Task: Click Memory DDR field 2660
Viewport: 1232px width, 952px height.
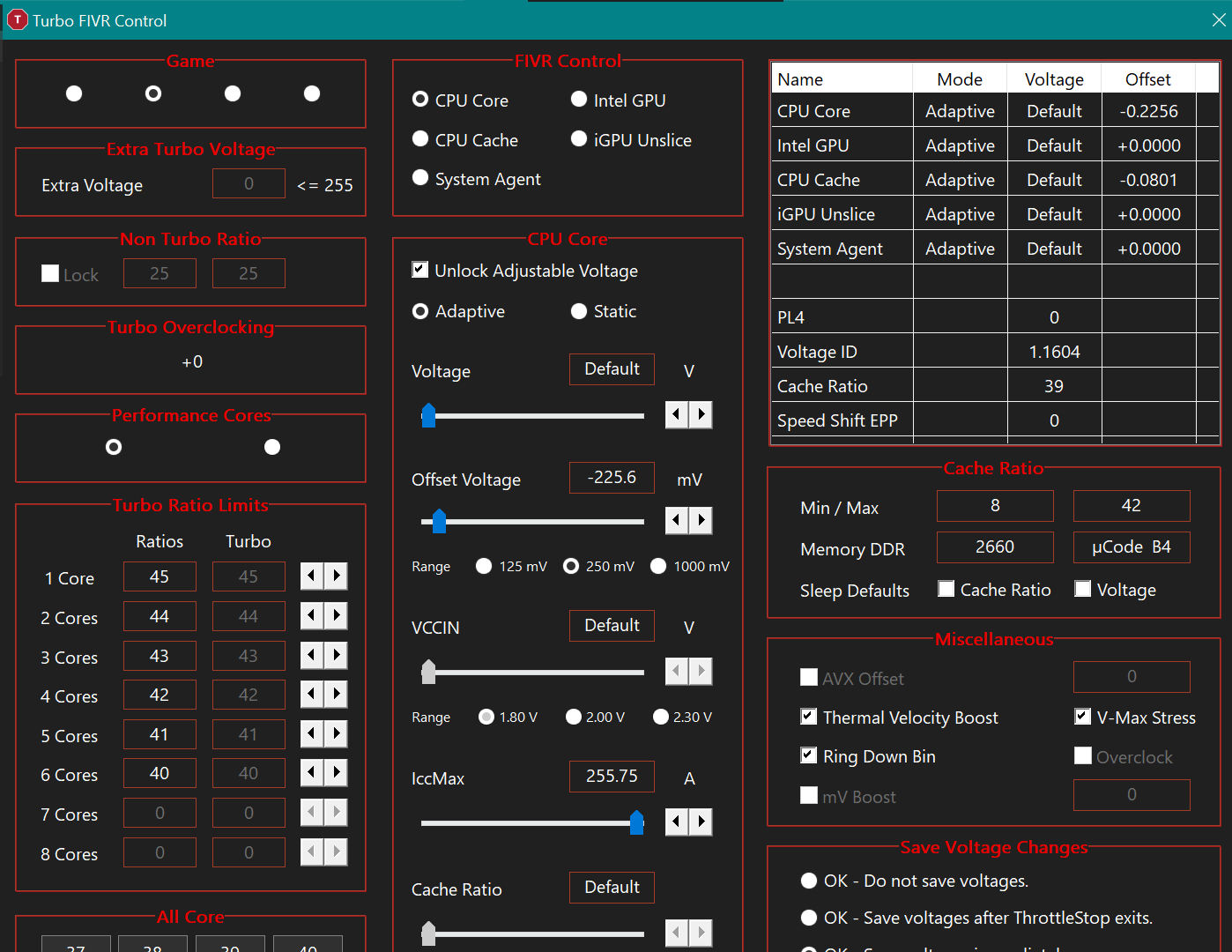Action: (995, 547)
